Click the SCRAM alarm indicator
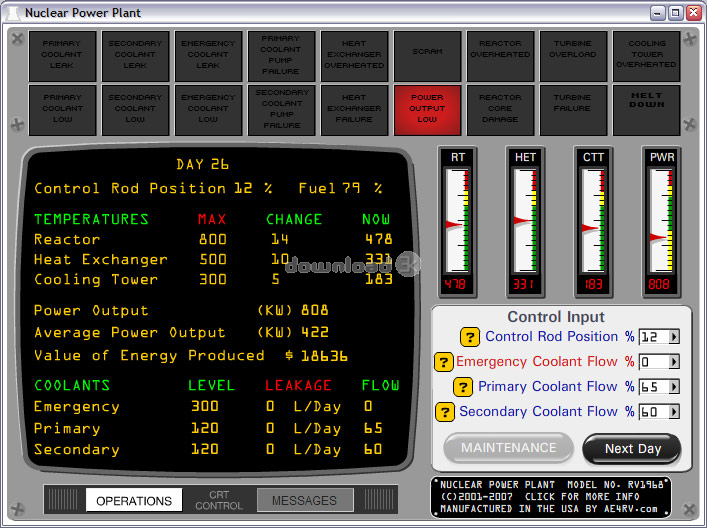Viewport: 707px width, 528px height. tap(427, 56)
